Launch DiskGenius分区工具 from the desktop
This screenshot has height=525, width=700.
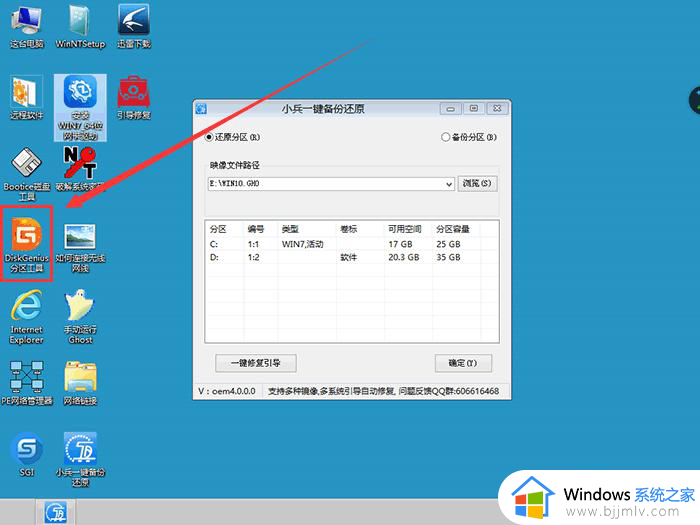tap(27, 244)
